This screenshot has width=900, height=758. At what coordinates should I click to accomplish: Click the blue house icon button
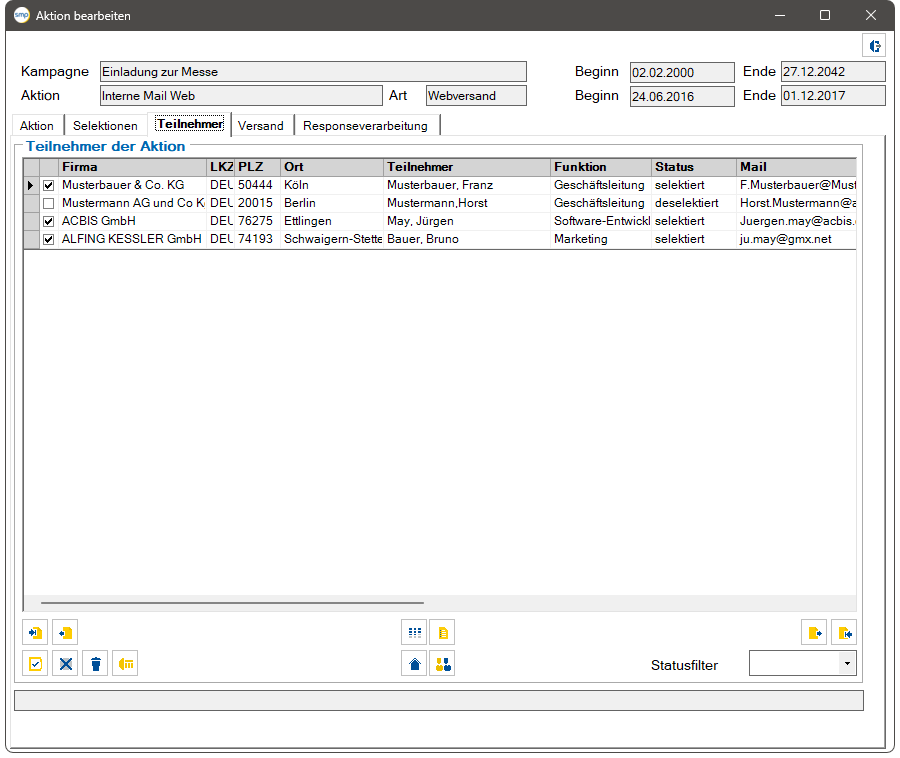pyautogui.click(x=414, y=664)
